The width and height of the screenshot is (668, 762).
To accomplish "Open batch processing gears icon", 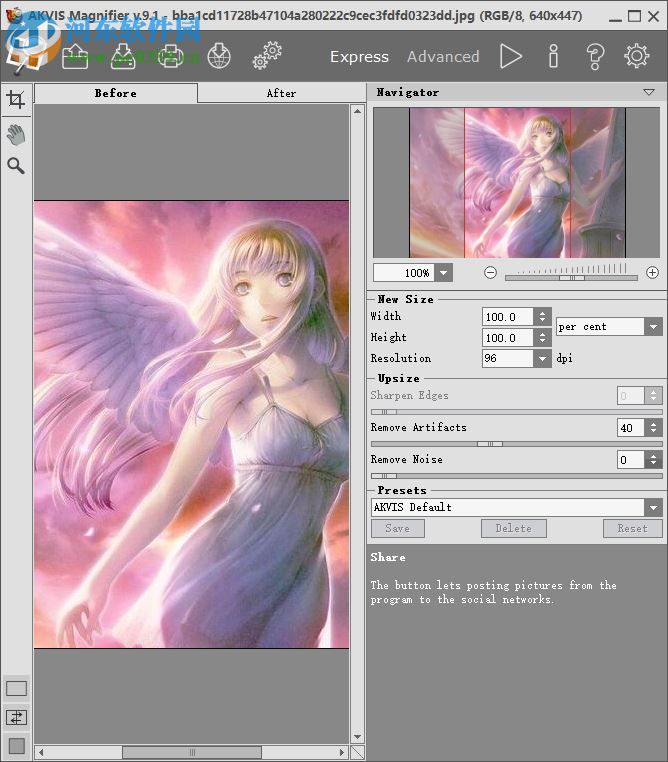I will point(267,55).
